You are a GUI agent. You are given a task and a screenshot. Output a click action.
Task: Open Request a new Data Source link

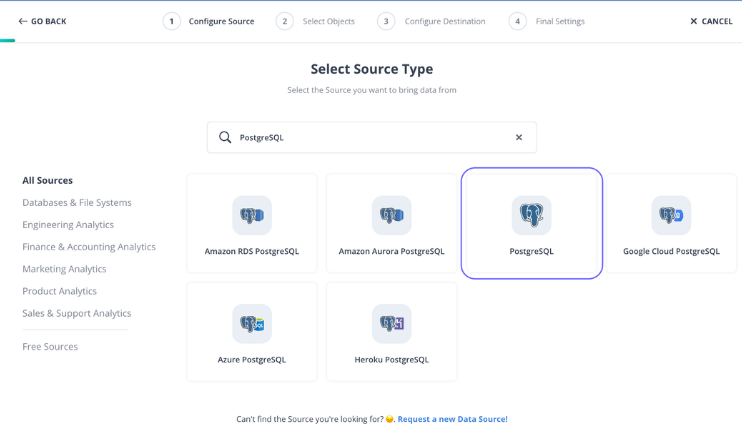[452, 419]
